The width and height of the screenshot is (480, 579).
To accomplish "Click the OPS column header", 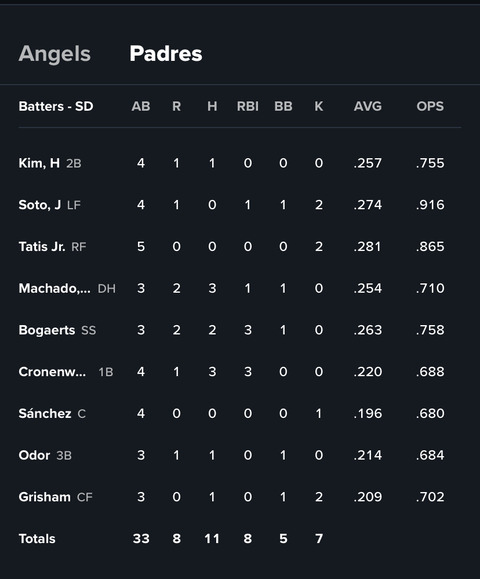I will tap(430, 106).
